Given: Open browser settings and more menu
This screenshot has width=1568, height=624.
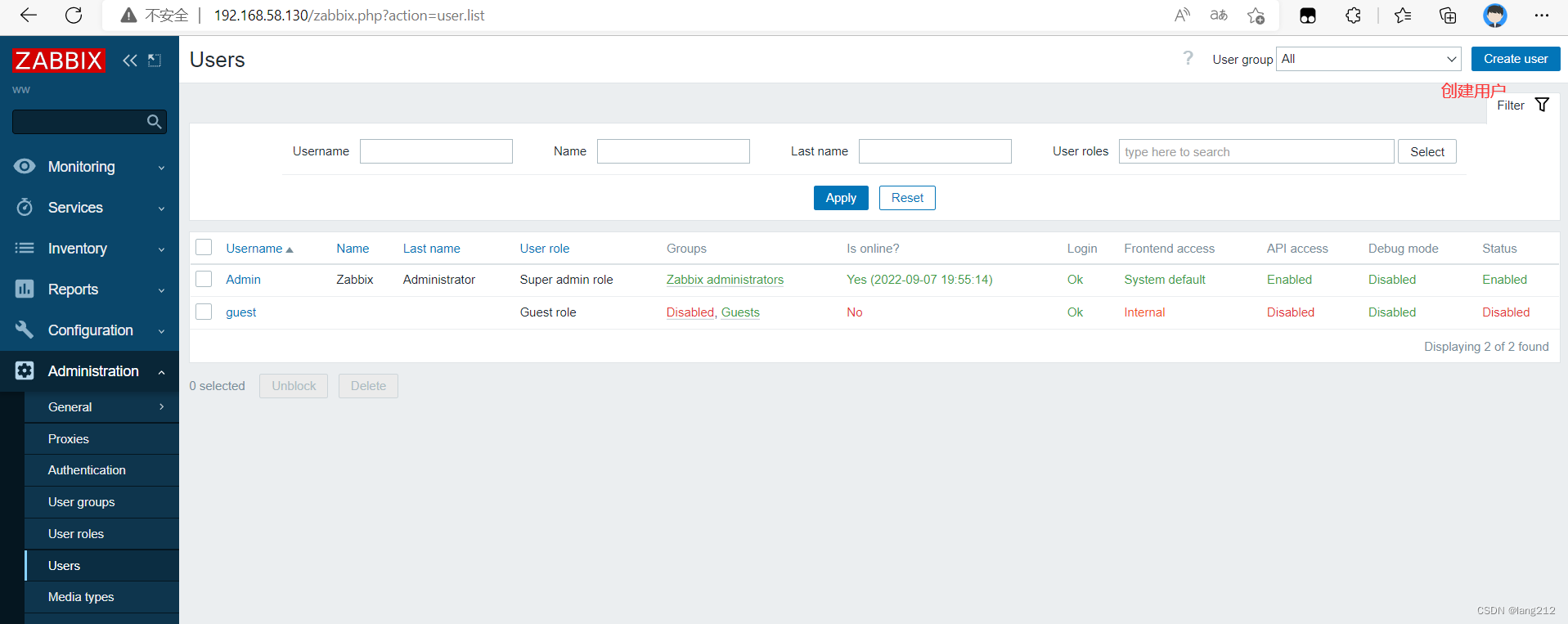Looking at the screenshot, I should click(x=1542, y=16).
